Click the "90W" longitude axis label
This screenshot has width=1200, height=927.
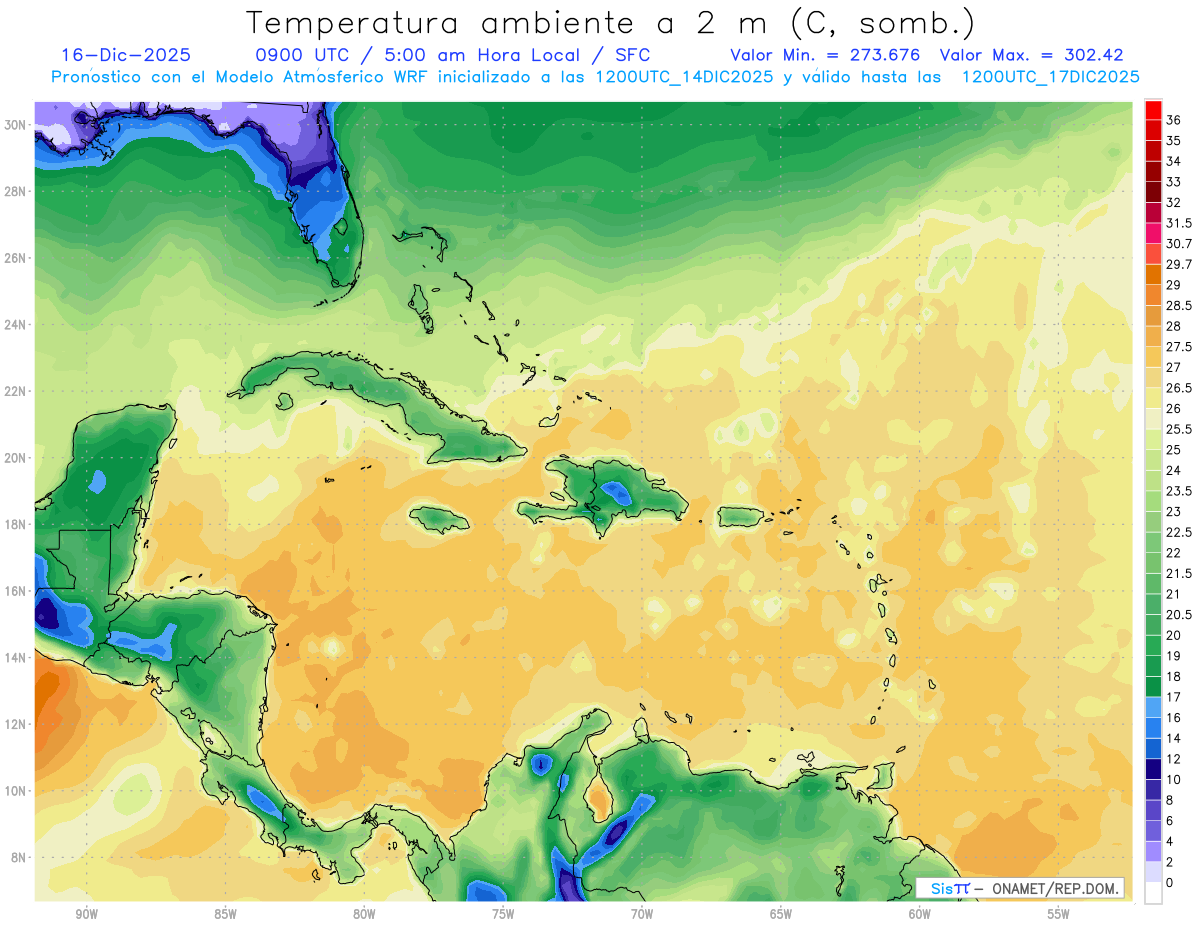tap(86, 914)
